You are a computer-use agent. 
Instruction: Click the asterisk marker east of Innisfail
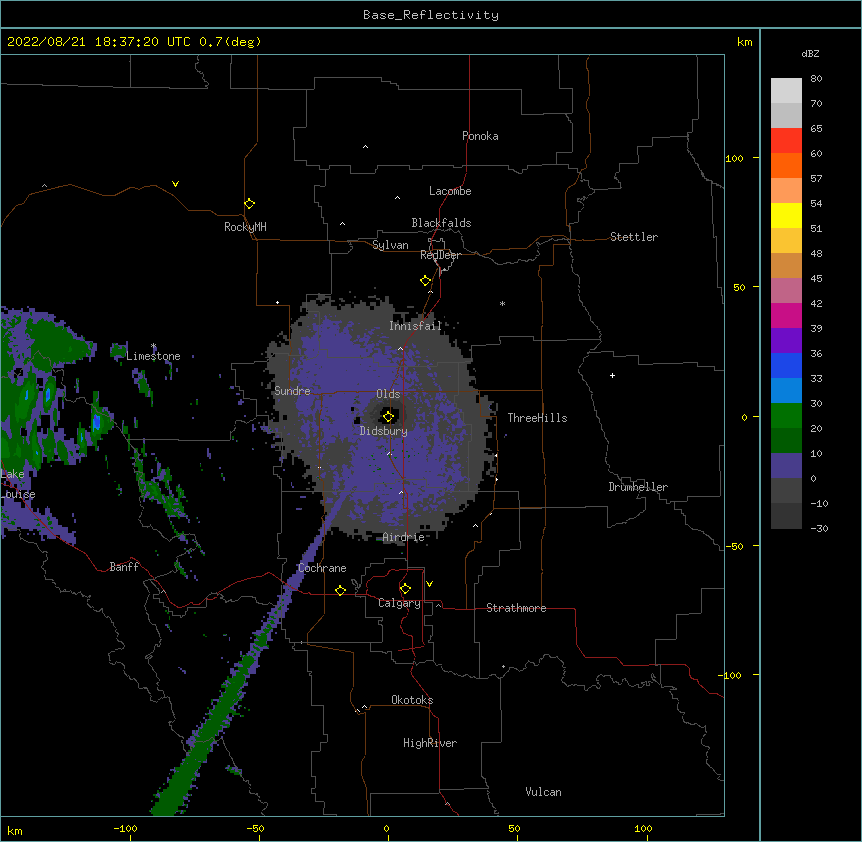[x=502, y=304]
